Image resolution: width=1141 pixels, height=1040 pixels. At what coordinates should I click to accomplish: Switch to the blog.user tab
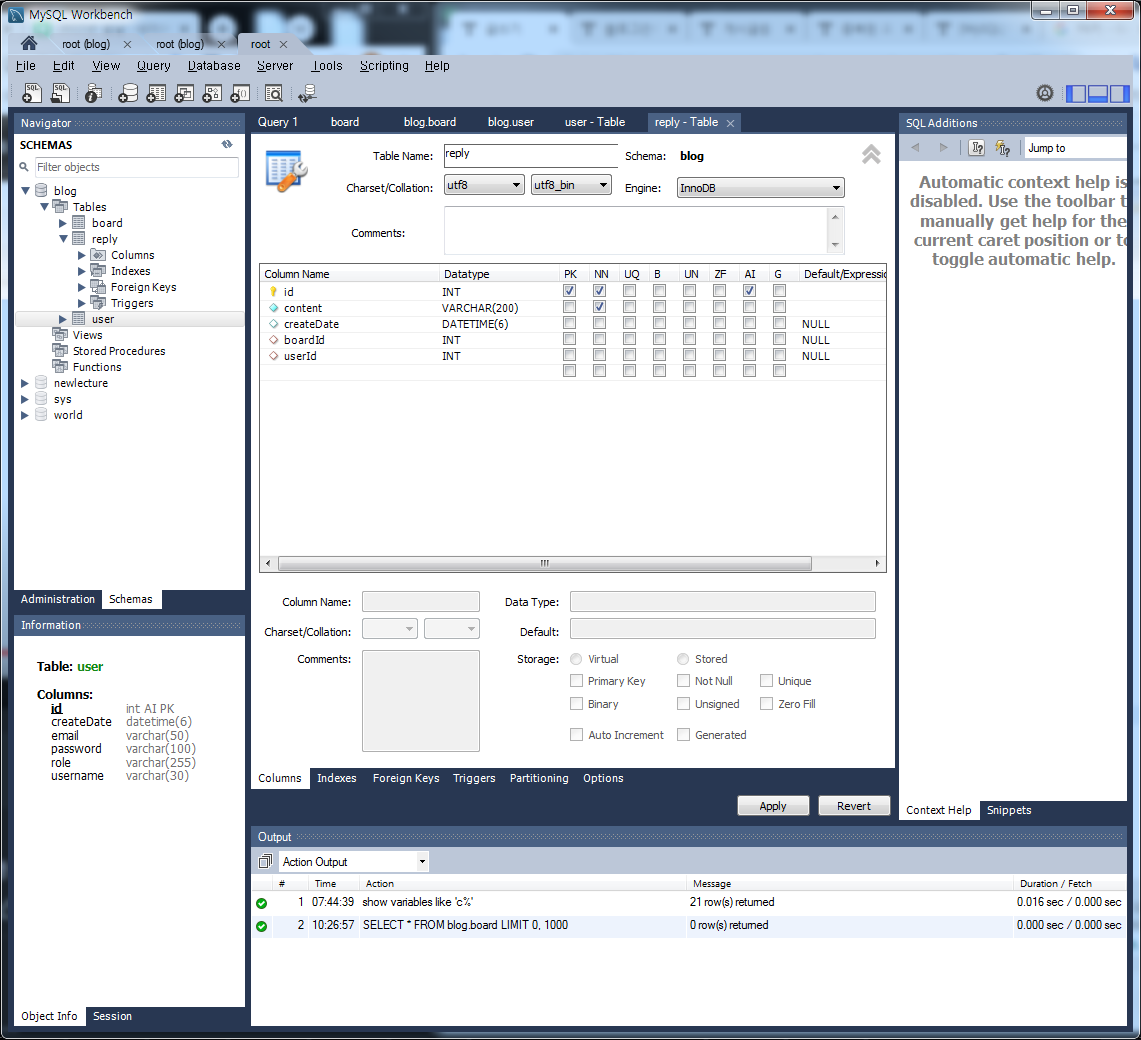tap(510, 122)
